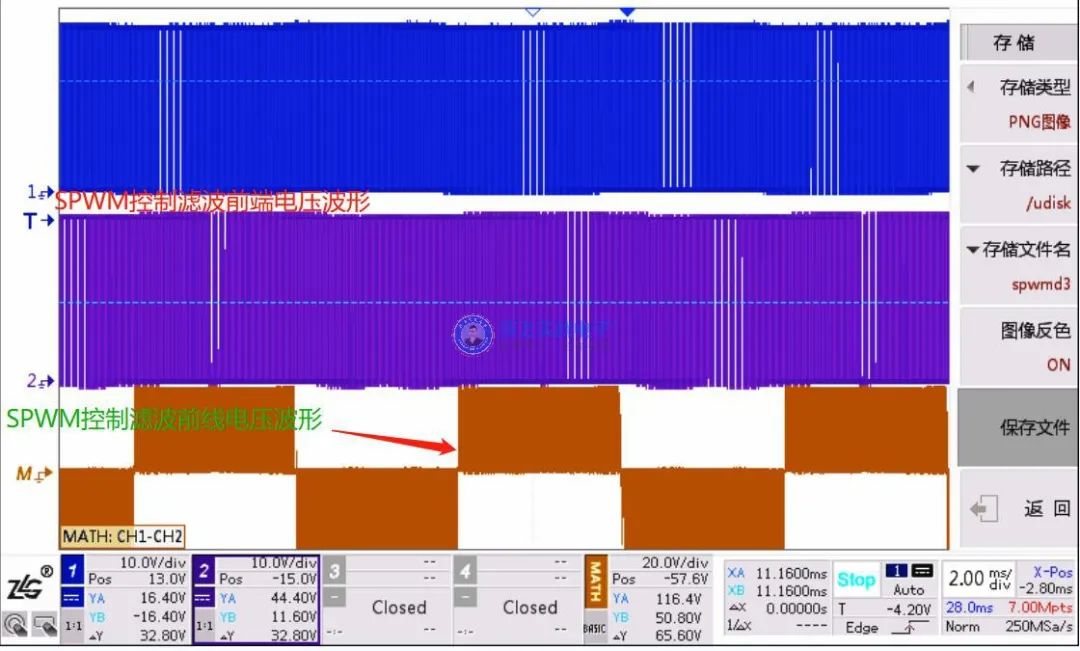The width and height of the screenshot is (1080, 651).
Task: Click the filled trigger position triangle
Action: click(x=627, y=12)
